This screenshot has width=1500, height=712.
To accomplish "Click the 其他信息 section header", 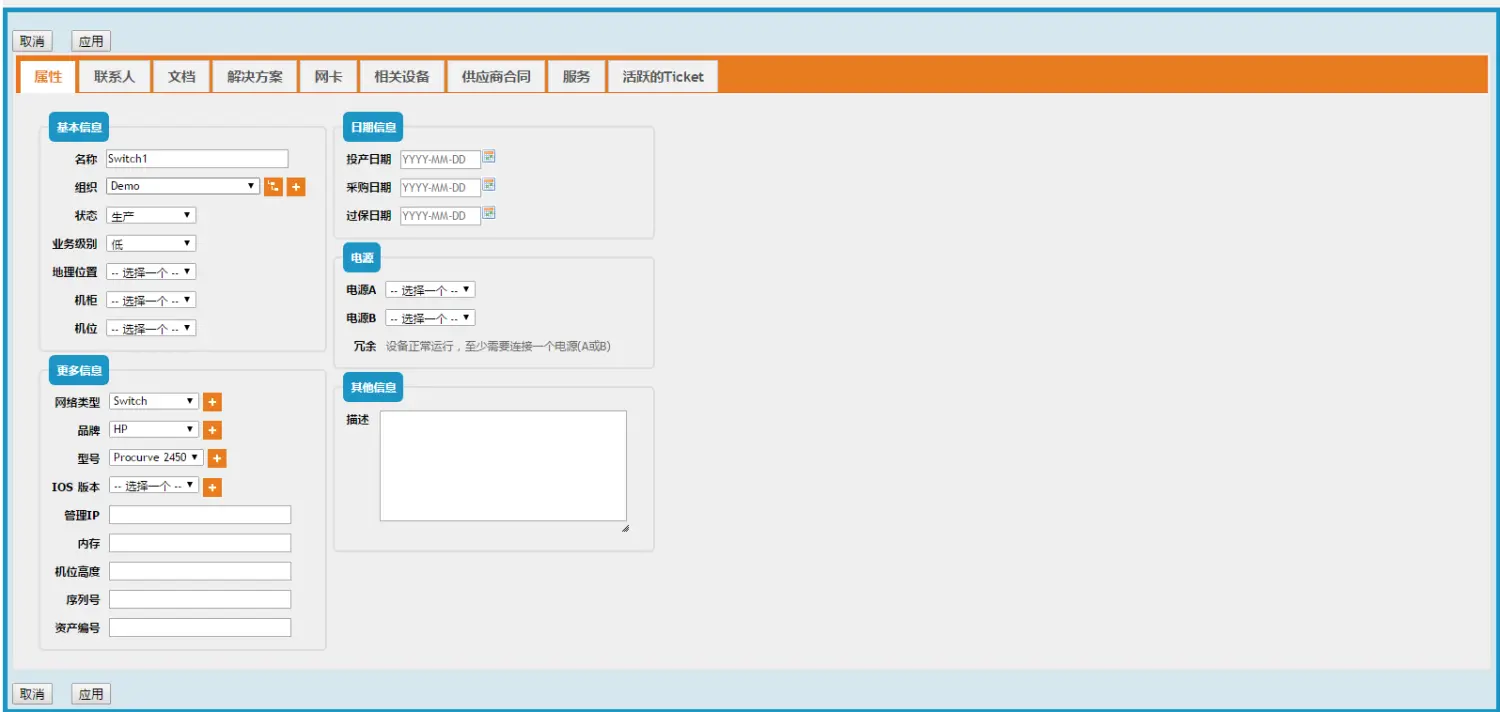I will tap(373, 387).
